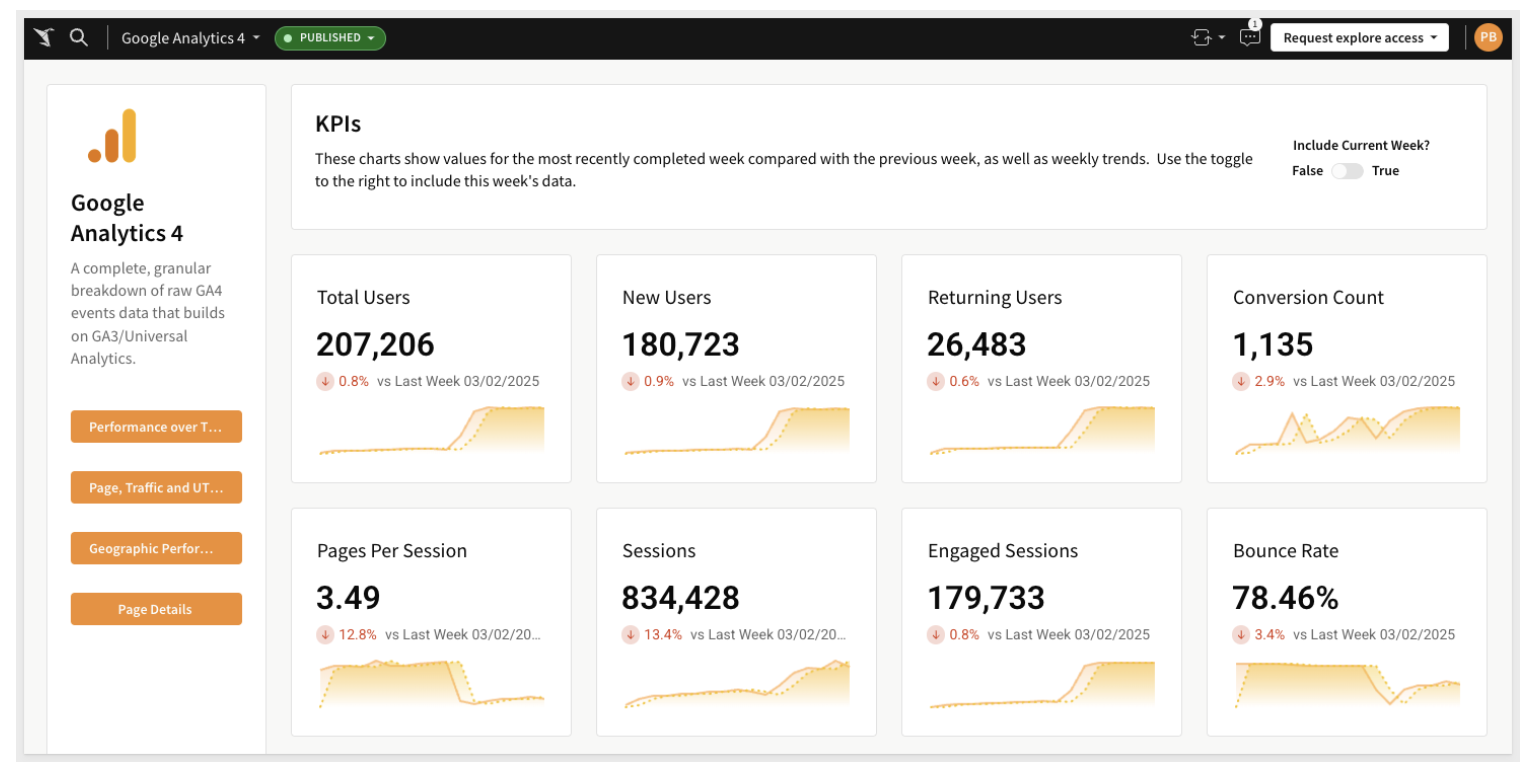Click the True label beside the toggle

click(x=1385, y=171)
